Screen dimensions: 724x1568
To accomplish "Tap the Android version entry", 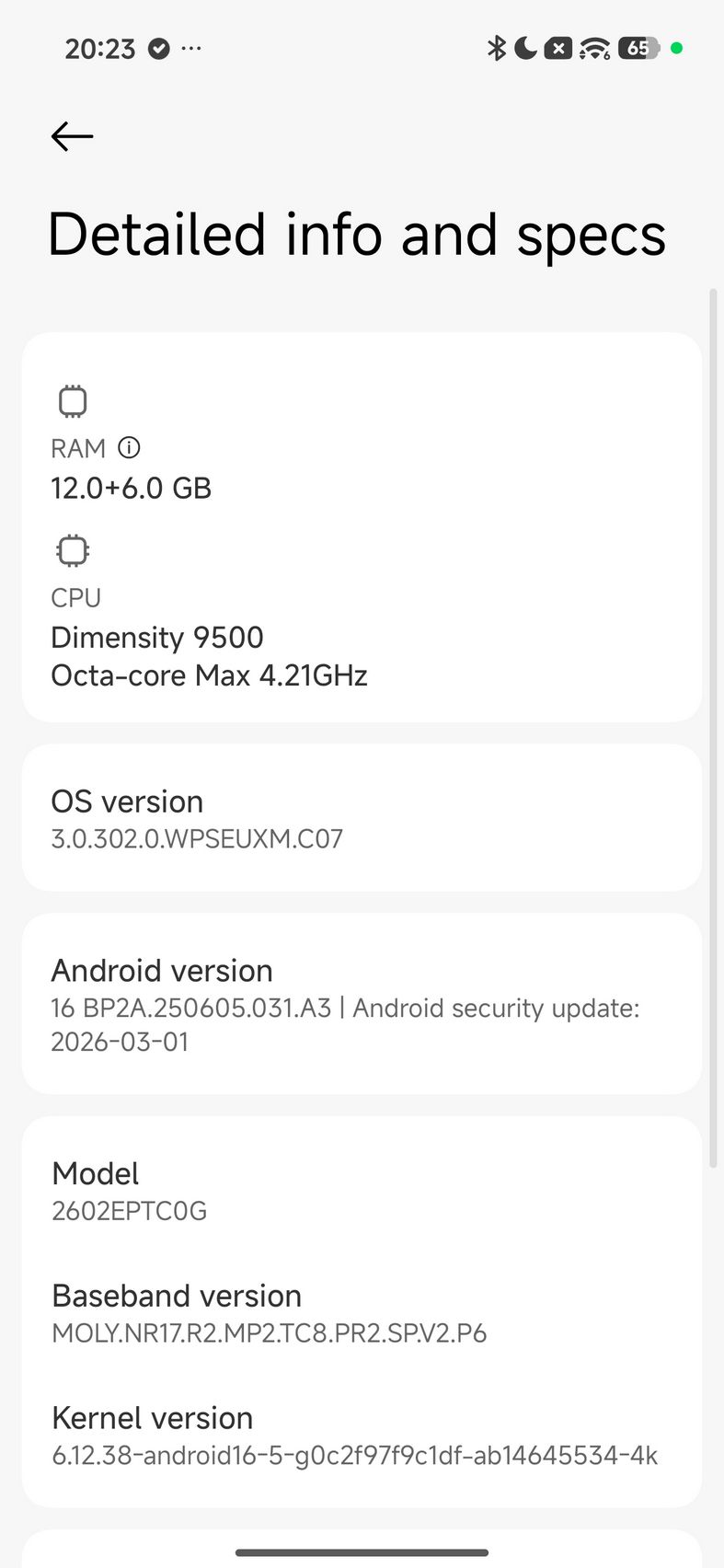I will [362, 1004].
